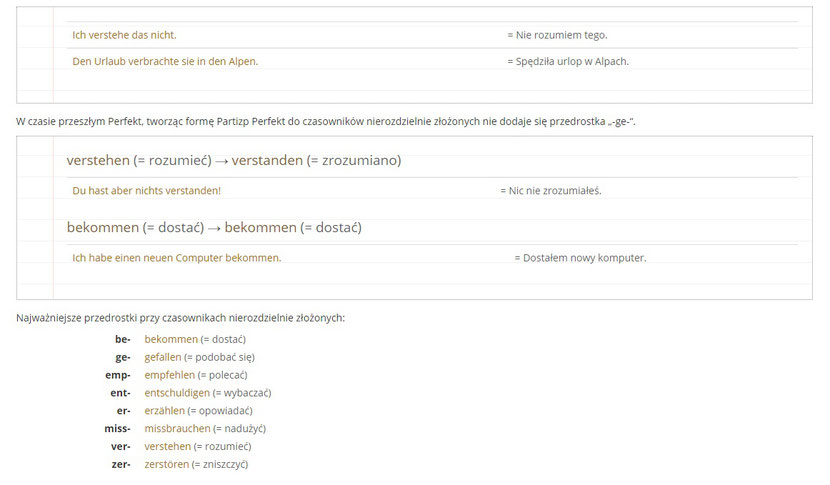The width and height of the screenshot is (830, 485).
Task: Open the verb 'zerstören'
Action: click(166, 464)
